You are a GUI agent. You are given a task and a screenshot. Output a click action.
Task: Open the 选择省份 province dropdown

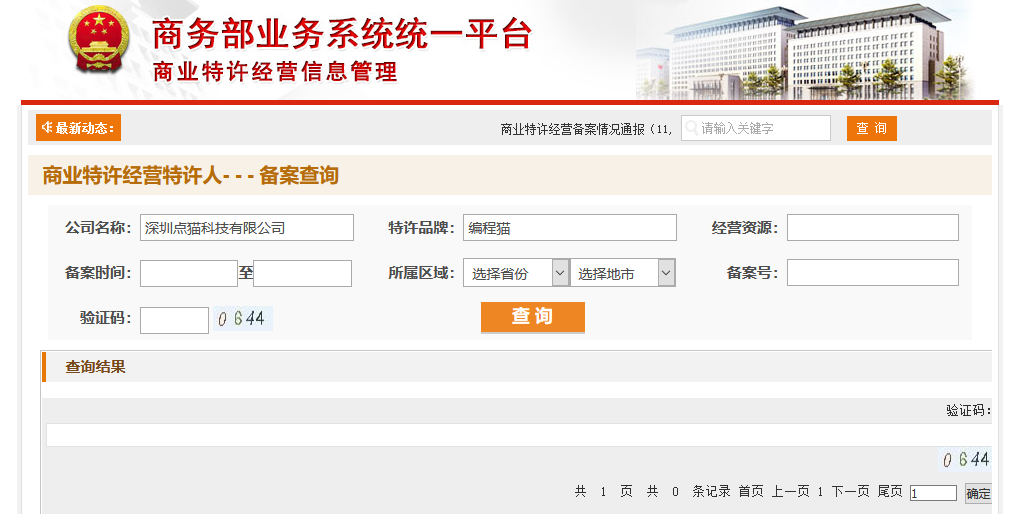click(516, 273)
